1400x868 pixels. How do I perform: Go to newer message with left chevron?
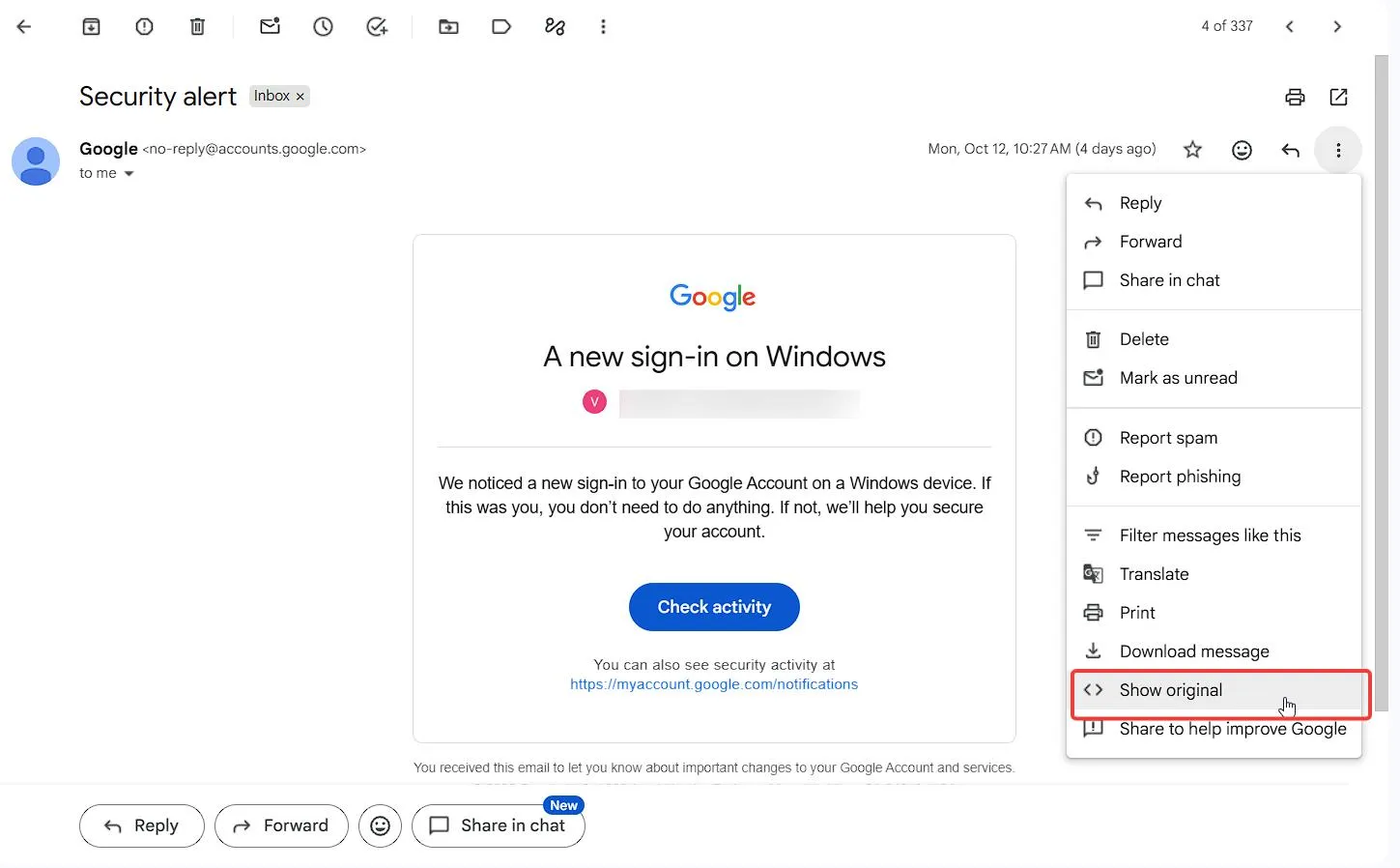click(1289, 27)
